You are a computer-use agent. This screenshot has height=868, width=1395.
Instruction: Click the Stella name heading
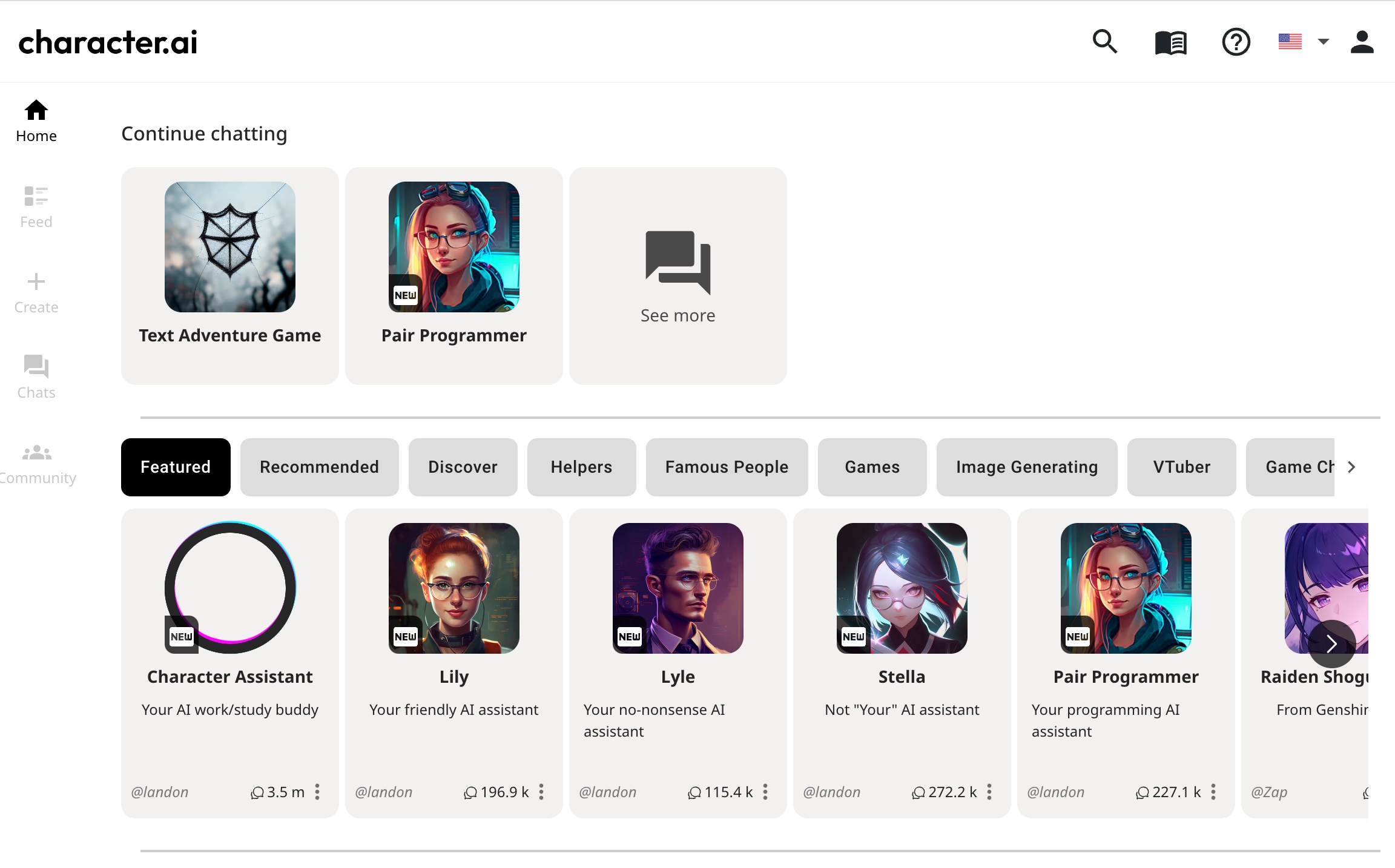902,676
